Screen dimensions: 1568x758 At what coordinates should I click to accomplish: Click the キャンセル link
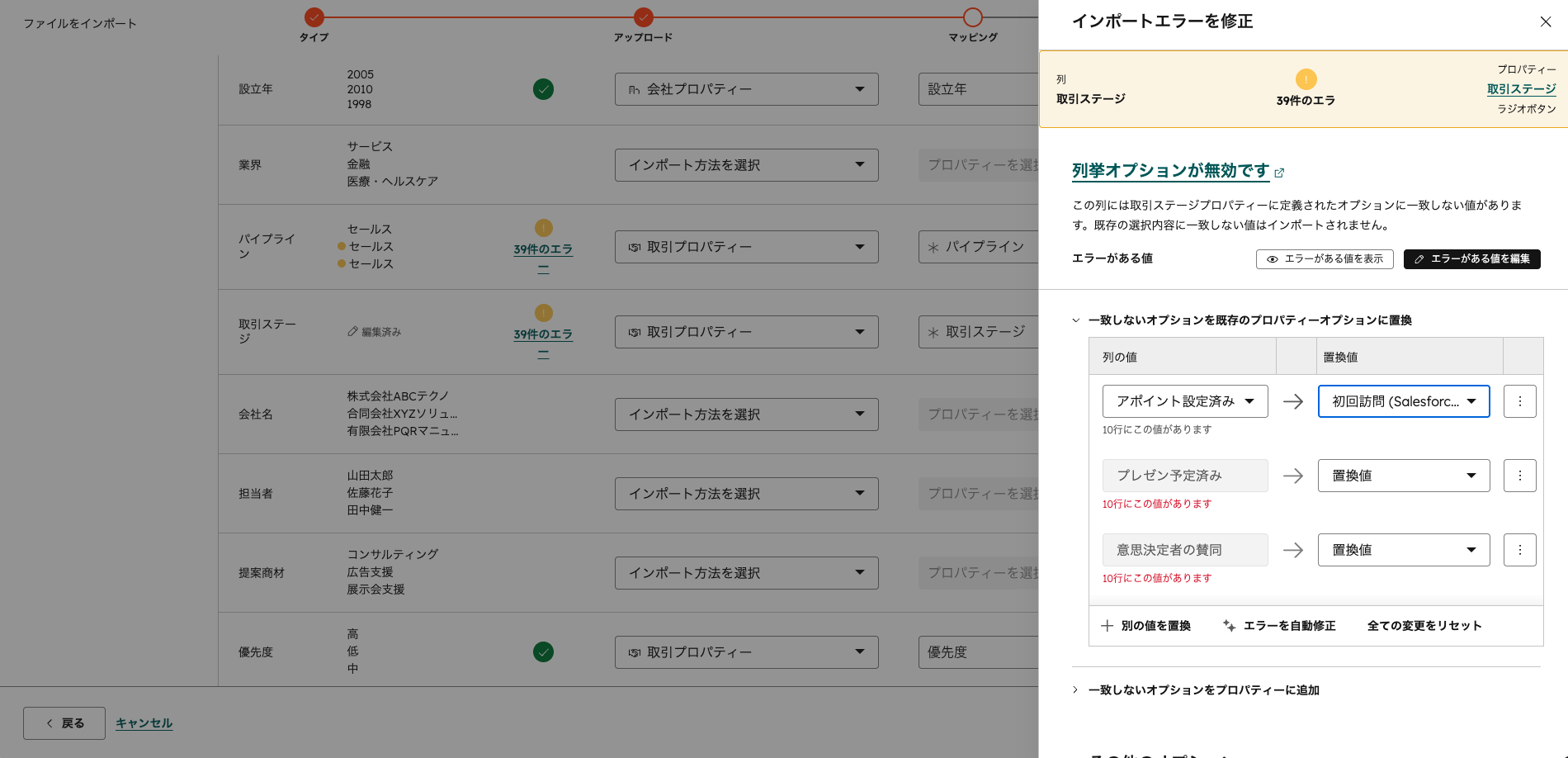[144, 723]
